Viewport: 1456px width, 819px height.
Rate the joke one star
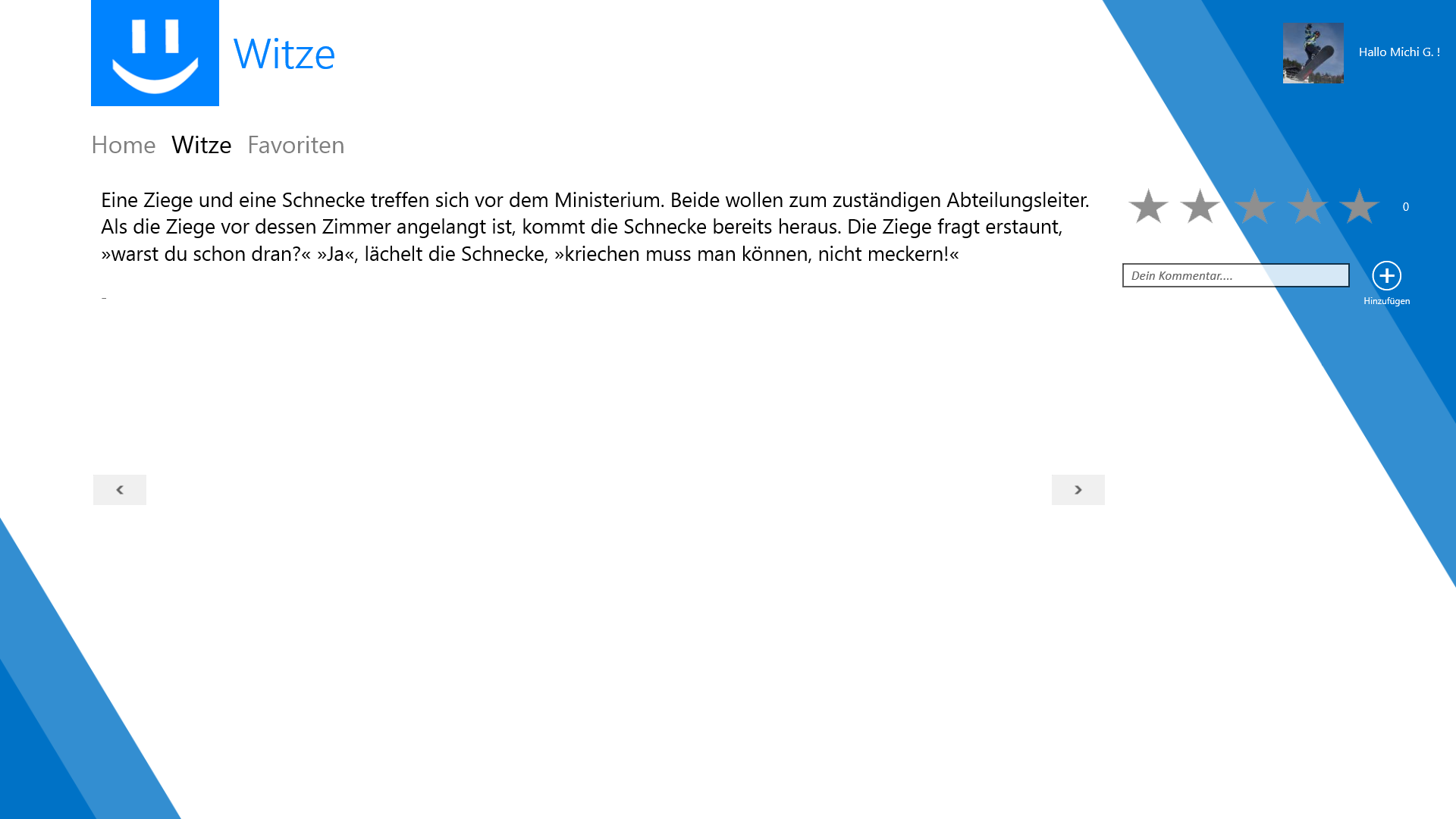1148,206
